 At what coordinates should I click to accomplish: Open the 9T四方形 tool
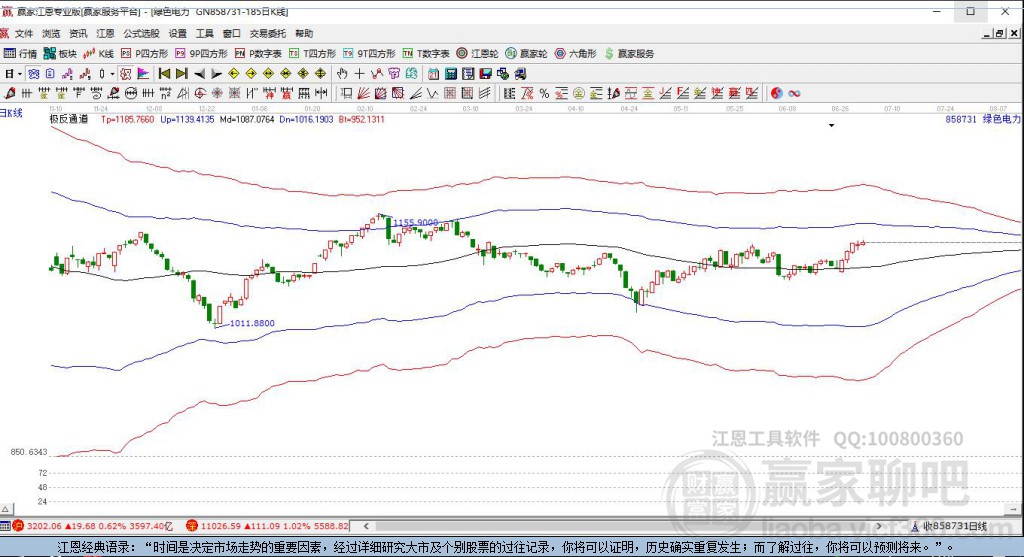pyautogui.click(x=369, y=54)
